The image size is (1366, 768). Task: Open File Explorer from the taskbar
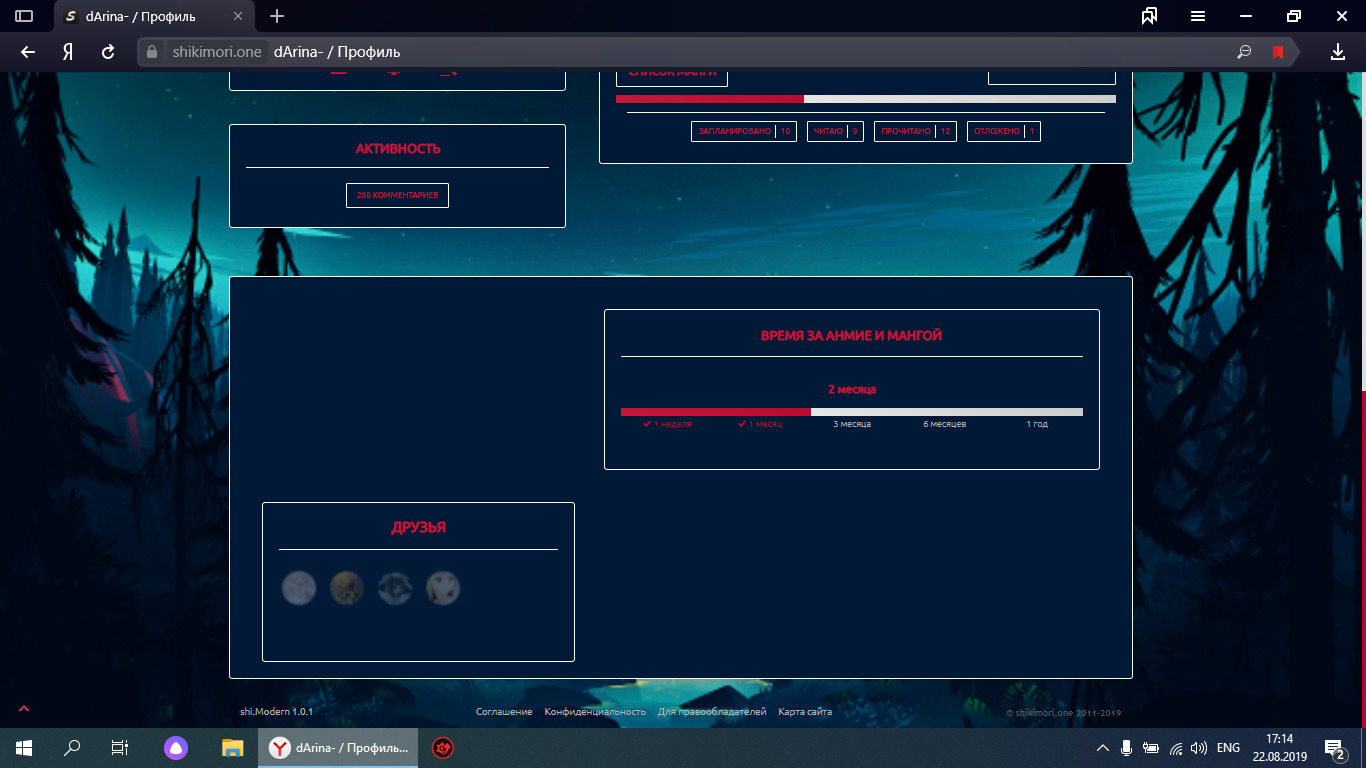point(232,748)
